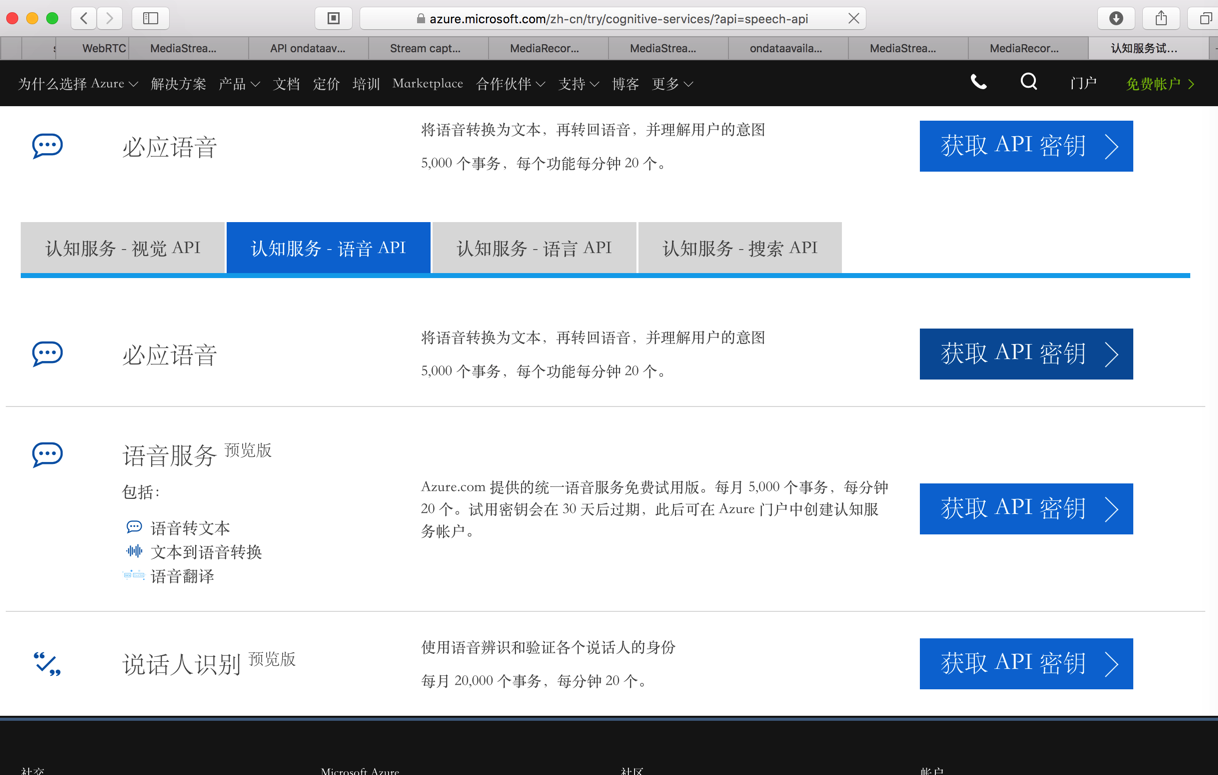Click the speech bubble icon next to 语音转文本
Screen dimensions: 1218x775
[134, 527]
